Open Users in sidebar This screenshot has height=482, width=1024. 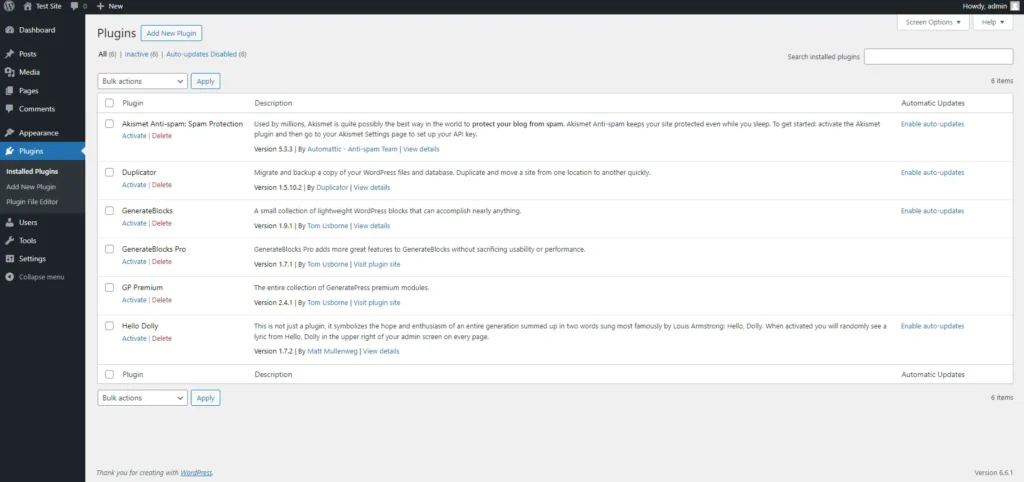pos(28,222)
